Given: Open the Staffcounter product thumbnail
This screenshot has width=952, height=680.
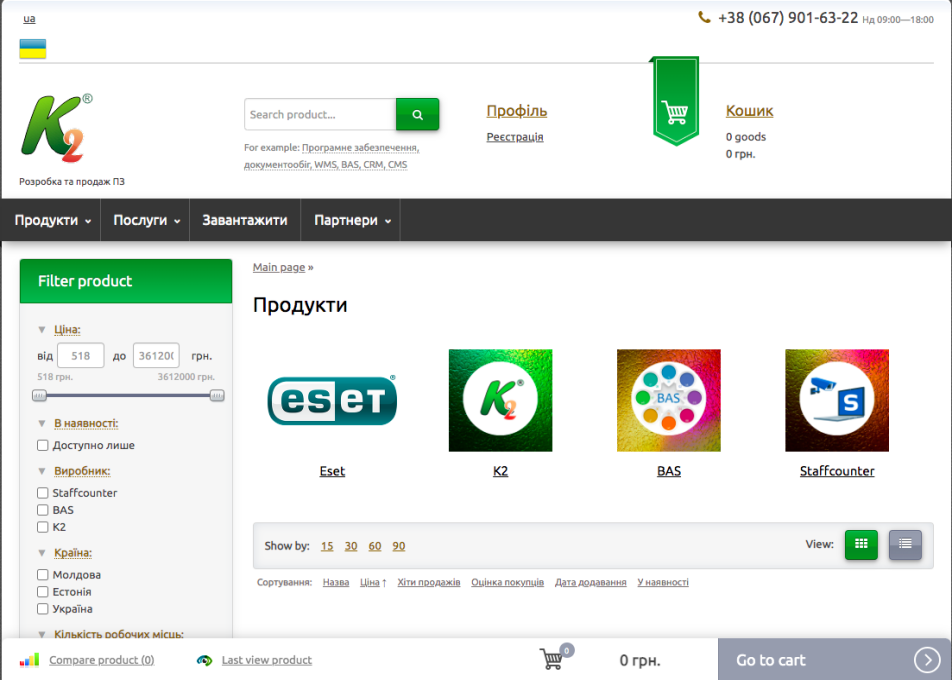Looking at the screenshot, I should [837, 400].
